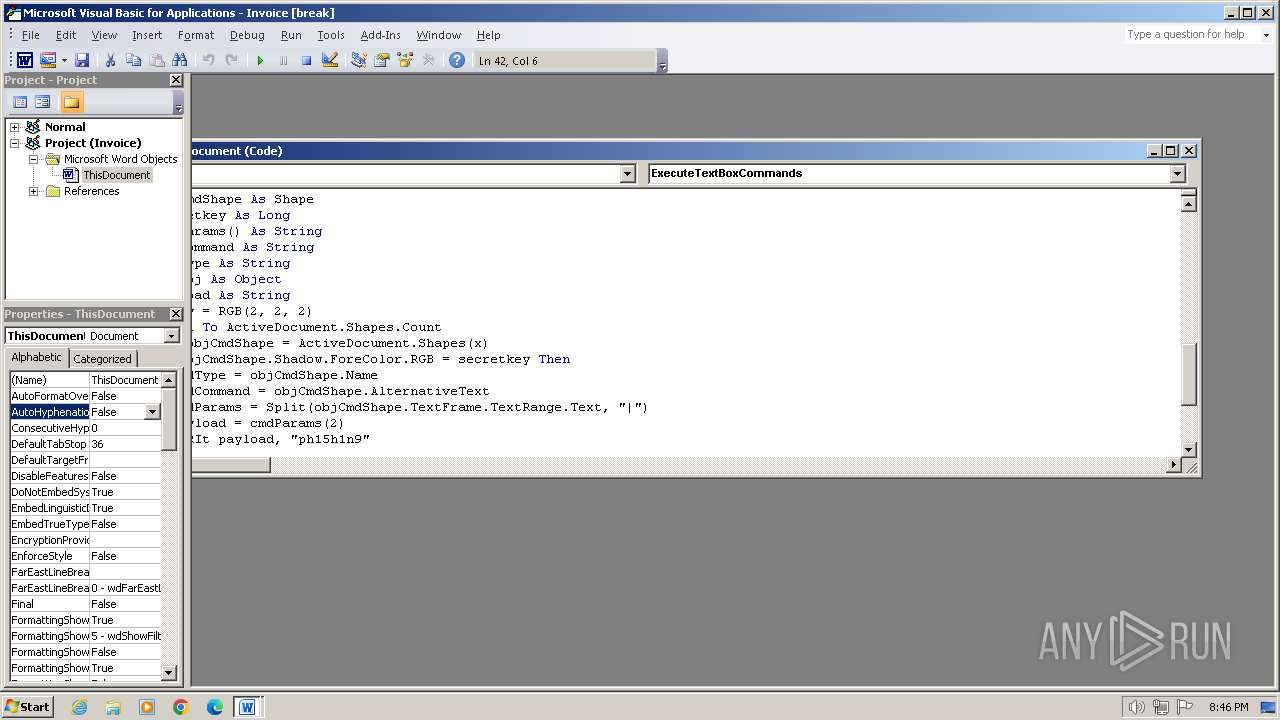Click the code window horizontal scrollbar thumb

click(x=230, y=465)
